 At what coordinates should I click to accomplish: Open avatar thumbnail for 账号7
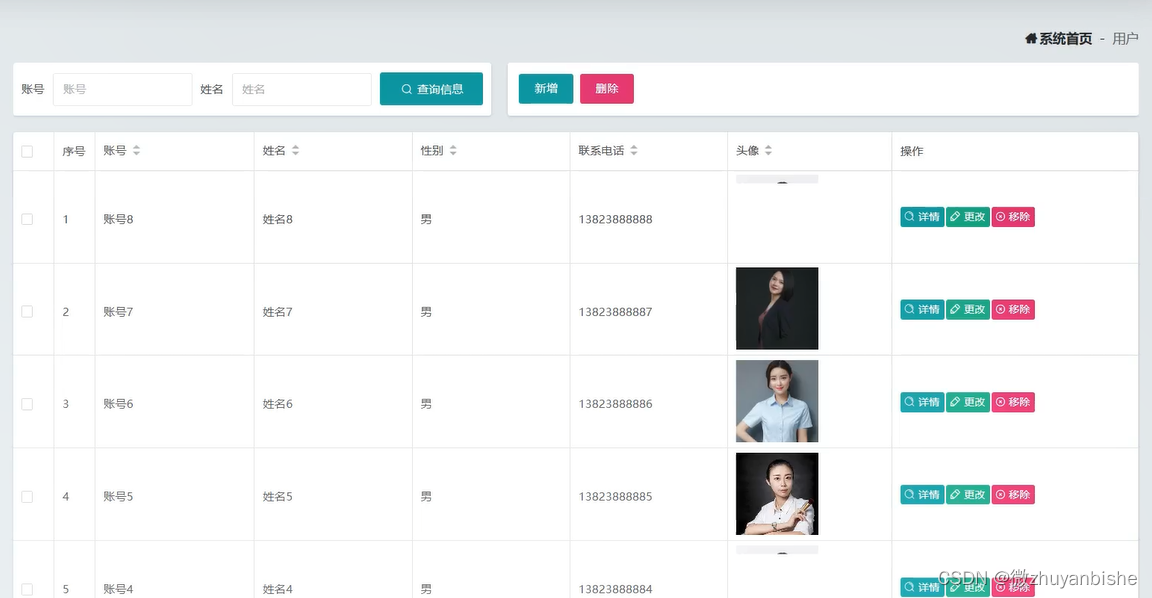point(777,309)
